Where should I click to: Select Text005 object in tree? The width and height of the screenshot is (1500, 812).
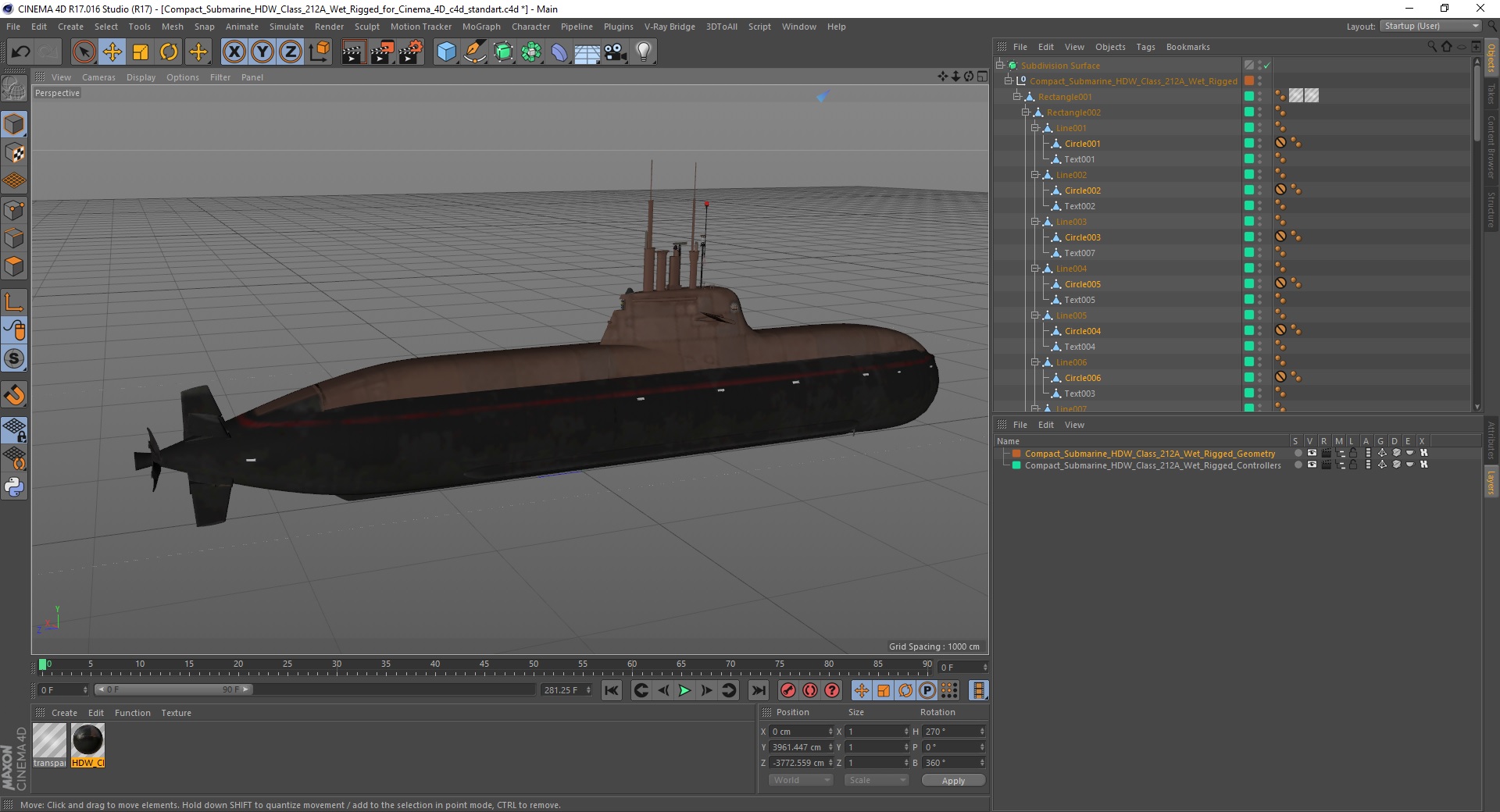(1079, 300)
